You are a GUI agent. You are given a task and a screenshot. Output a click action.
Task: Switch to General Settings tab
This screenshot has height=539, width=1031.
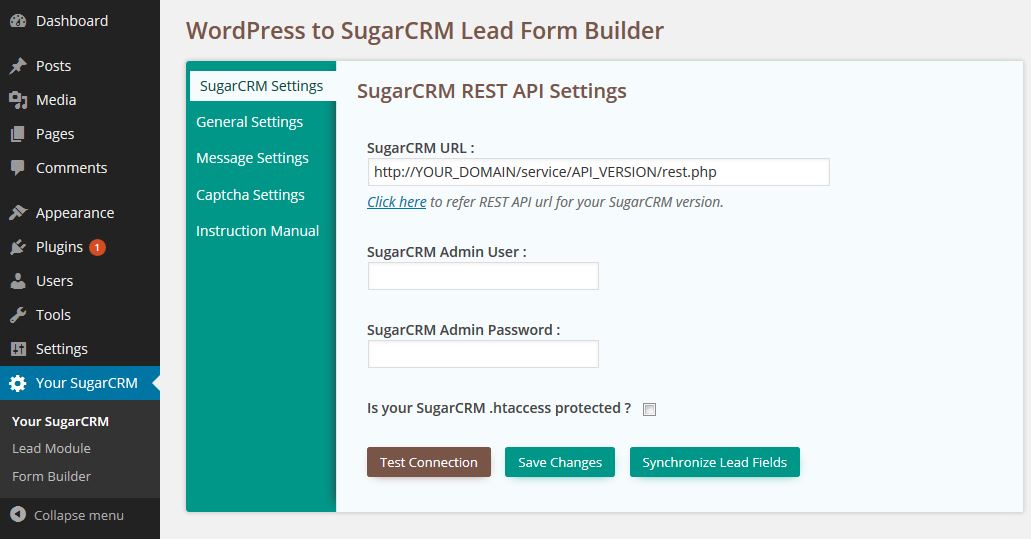tap(249, 122)
